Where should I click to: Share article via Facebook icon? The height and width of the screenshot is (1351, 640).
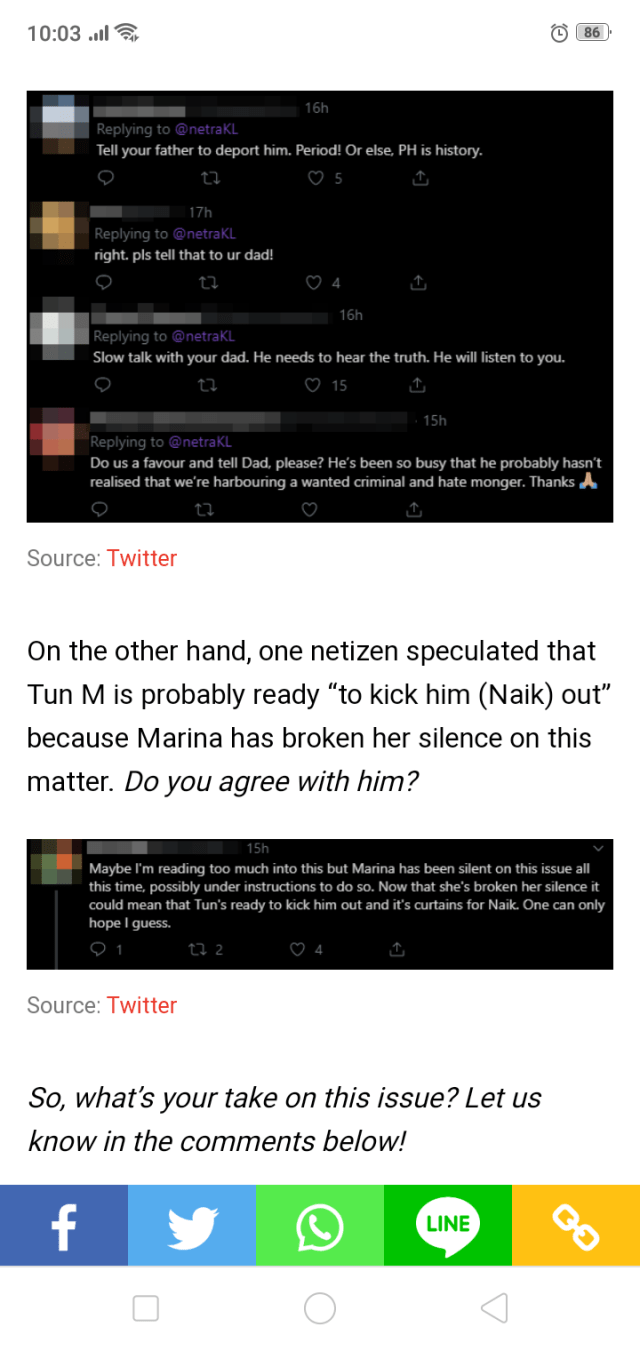click(x=64, y=1225)
